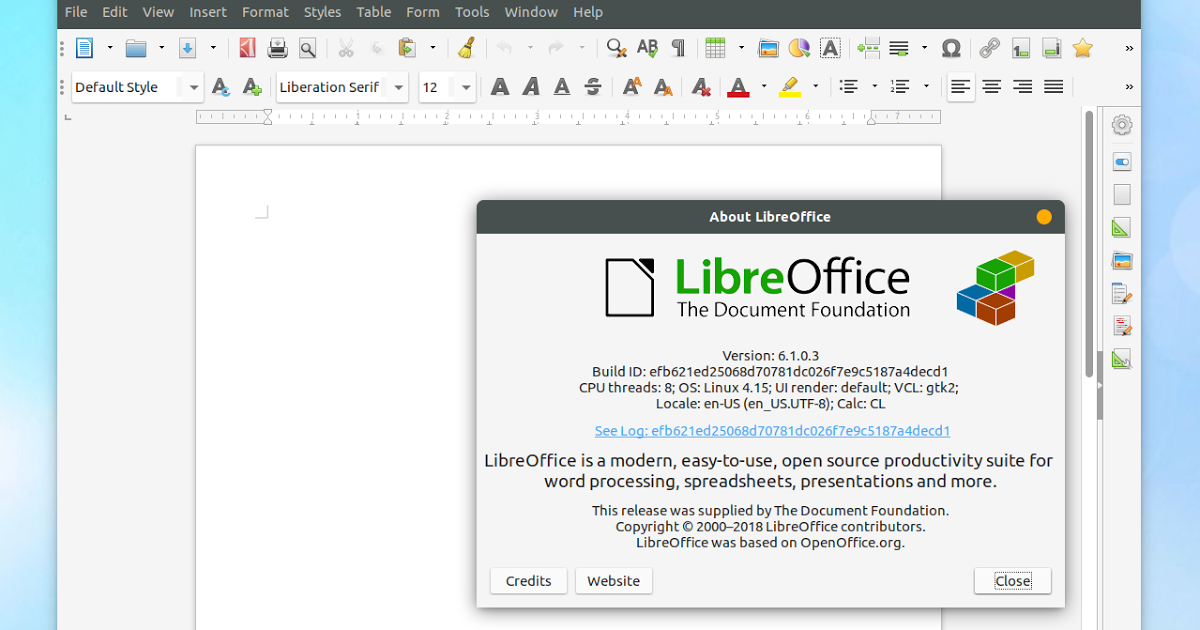Export the document as PDF

pos(247,47)
